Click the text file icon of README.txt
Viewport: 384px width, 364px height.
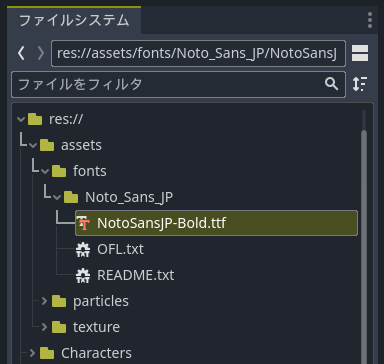pos(83,275)
